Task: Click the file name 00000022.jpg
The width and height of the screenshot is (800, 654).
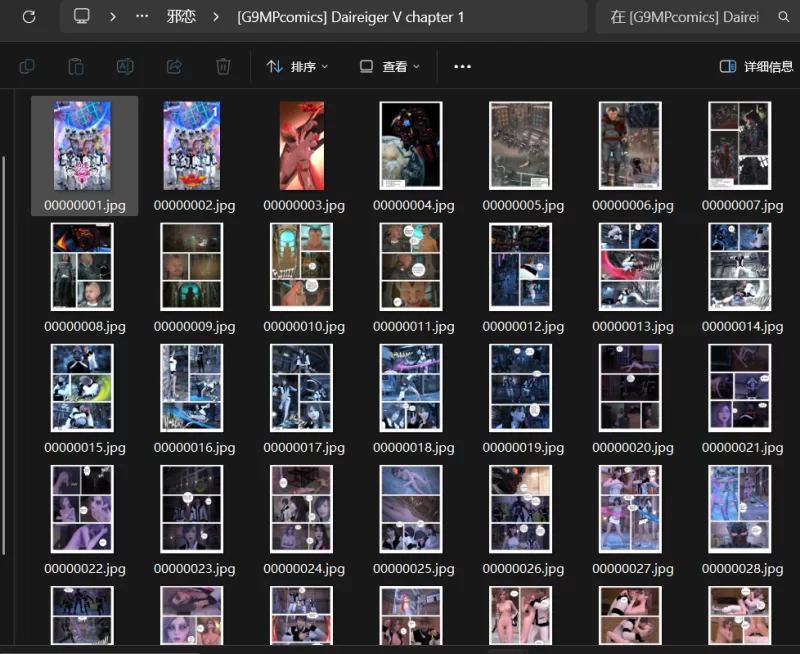Action: [85, 568]
